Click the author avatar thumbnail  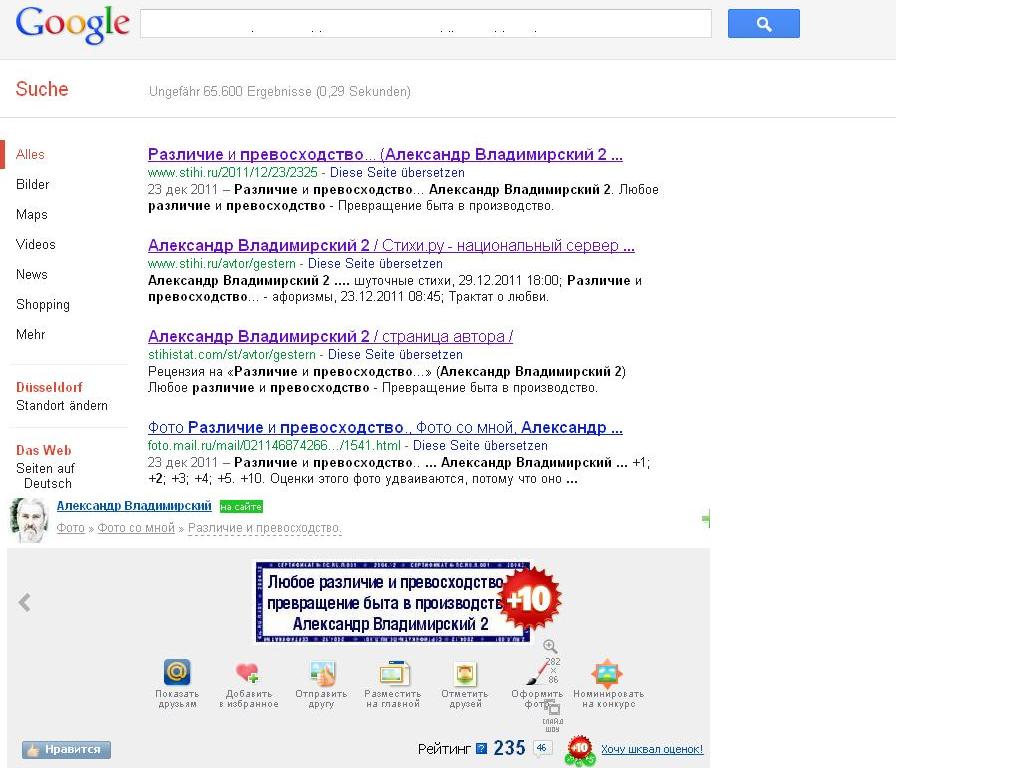pos(29,520)
